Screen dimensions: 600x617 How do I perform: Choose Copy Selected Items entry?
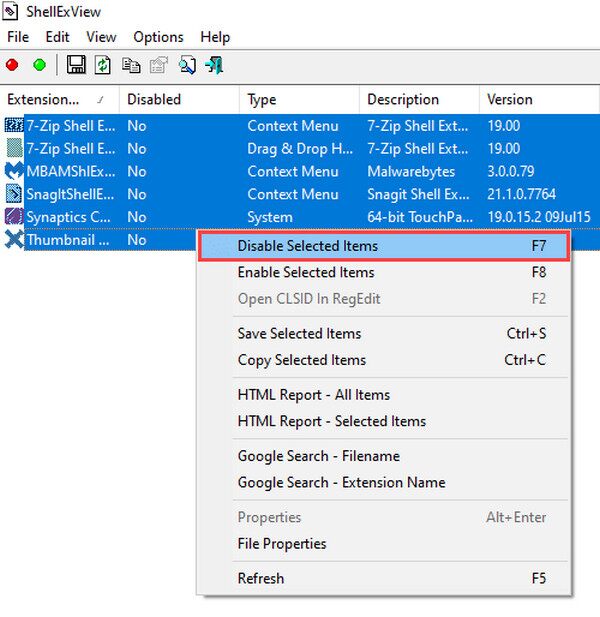[384, 360]
